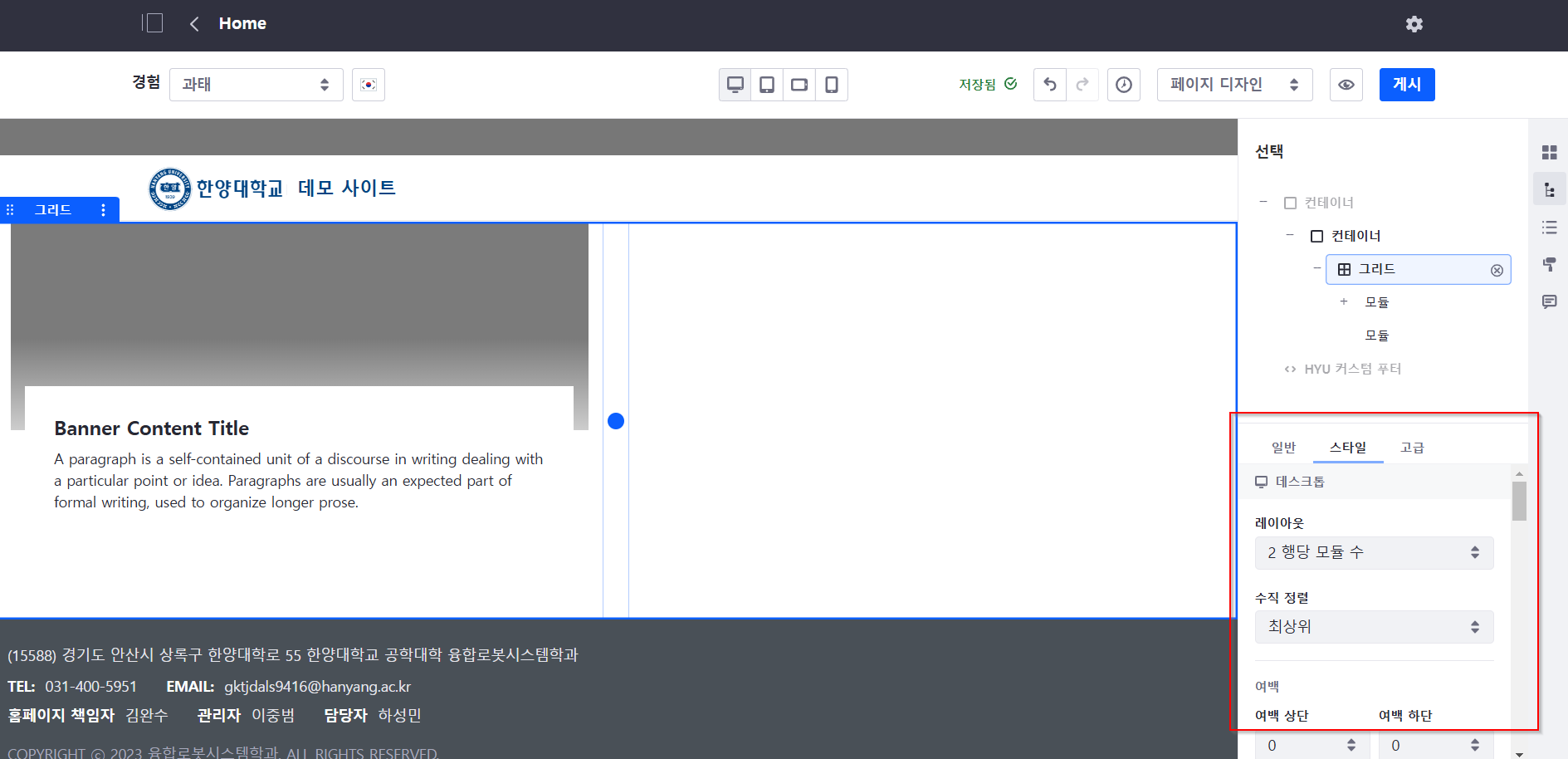1568x759 pixels.
Task: Click the blue column resize handle
Action: pos(616,421)
